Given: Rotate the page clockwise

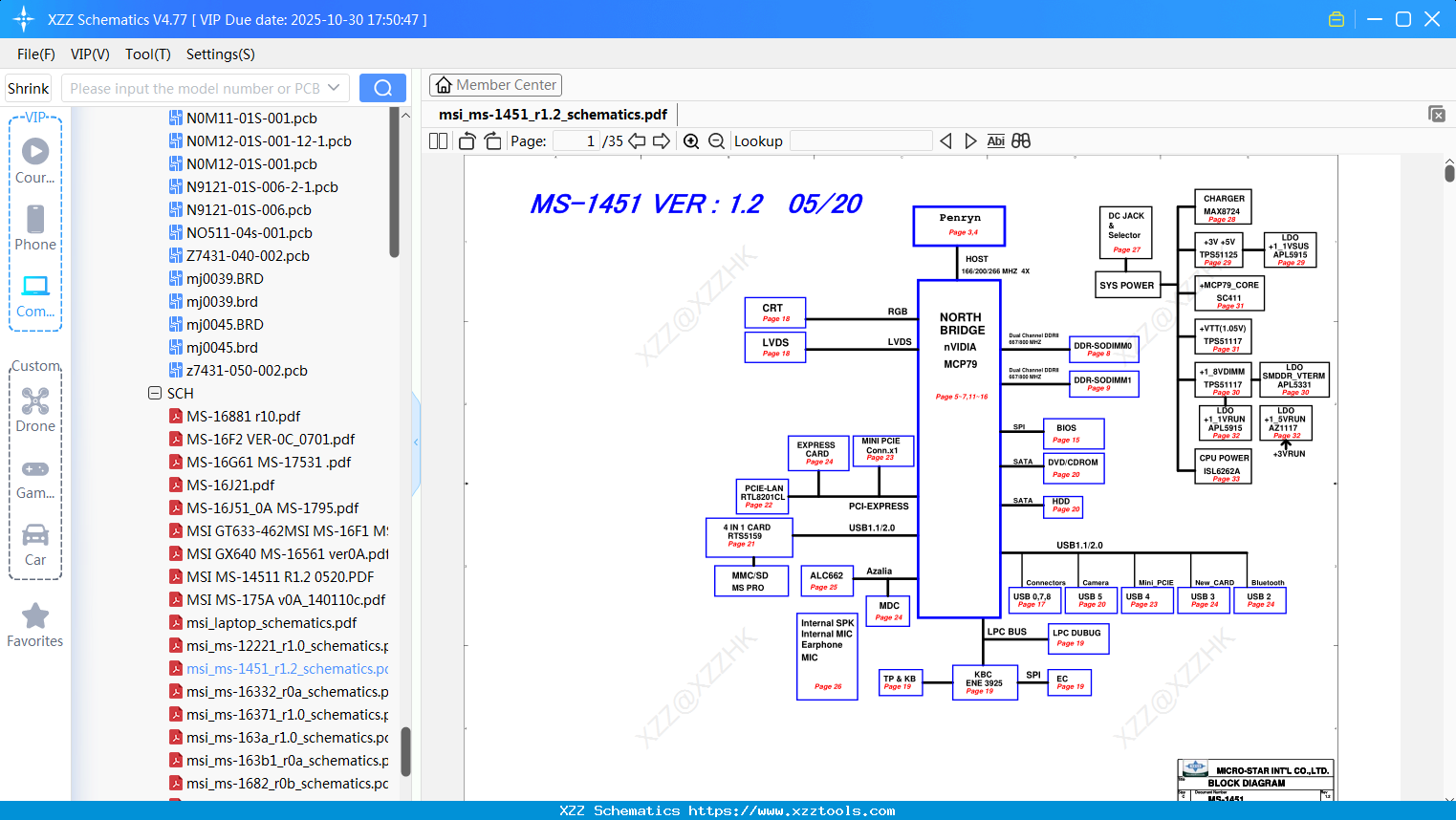Looking at the screenshot, I should 493,141.
